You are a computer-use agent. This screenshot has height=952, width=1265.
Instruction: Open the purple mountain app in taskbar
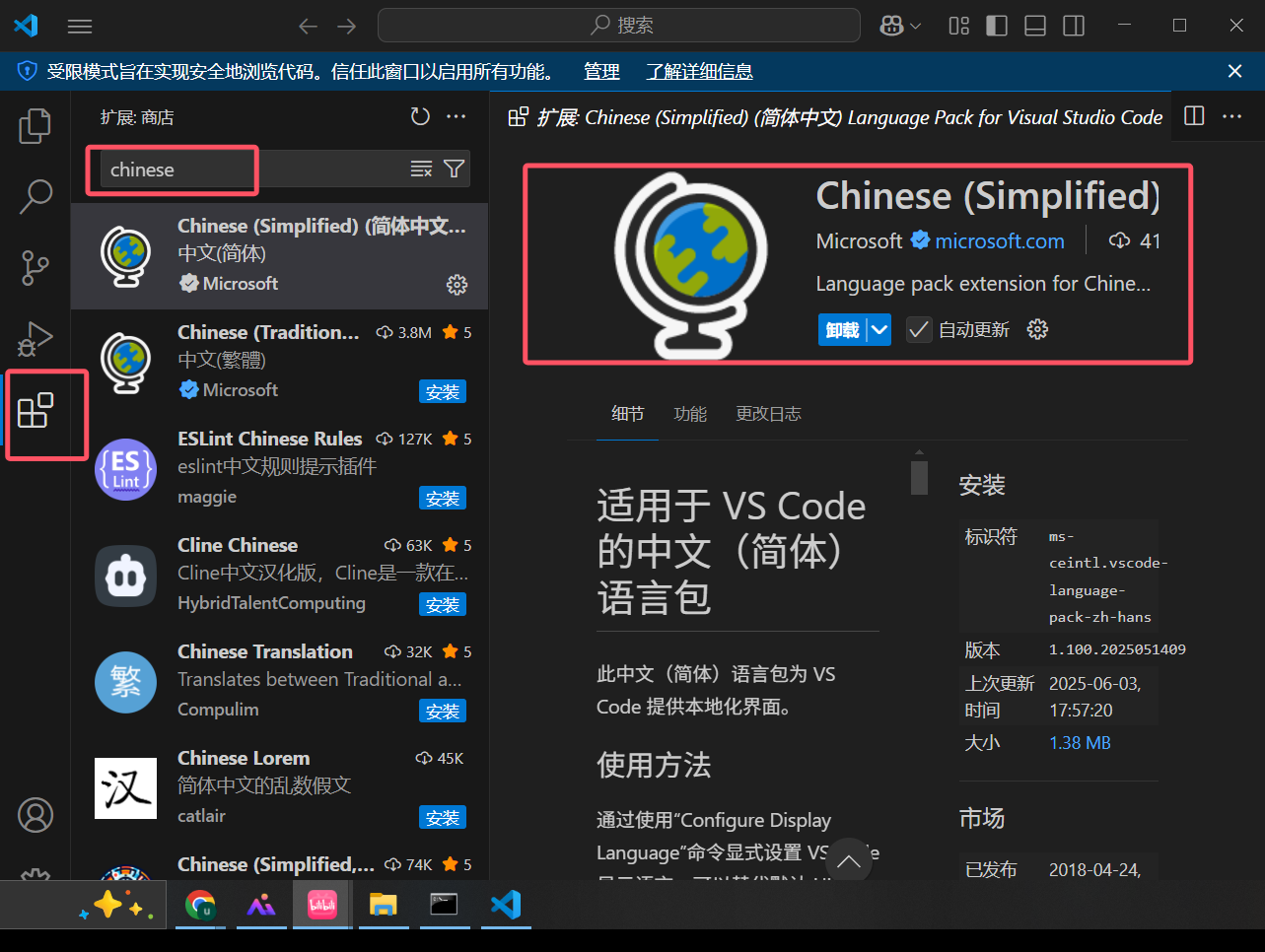point(261,905)
